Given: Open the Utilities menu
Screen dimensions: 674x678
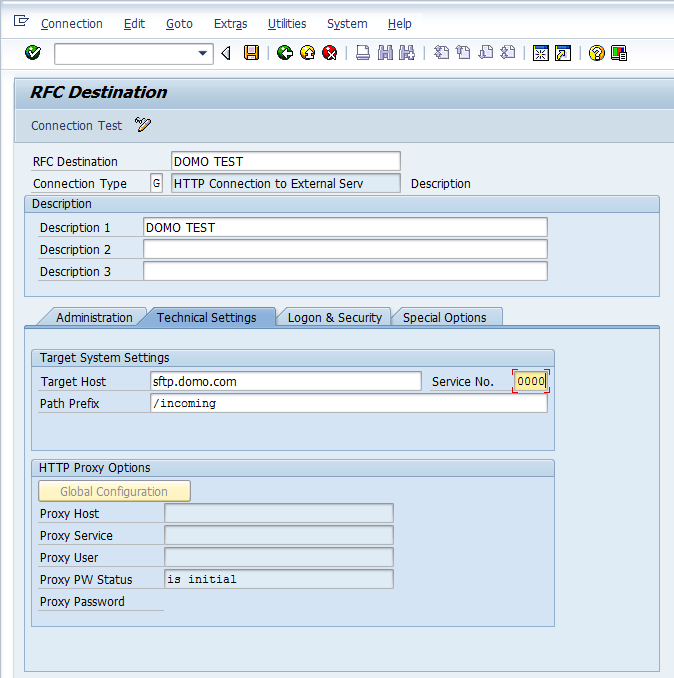Looking at the screenshot, I should [287, 23].
